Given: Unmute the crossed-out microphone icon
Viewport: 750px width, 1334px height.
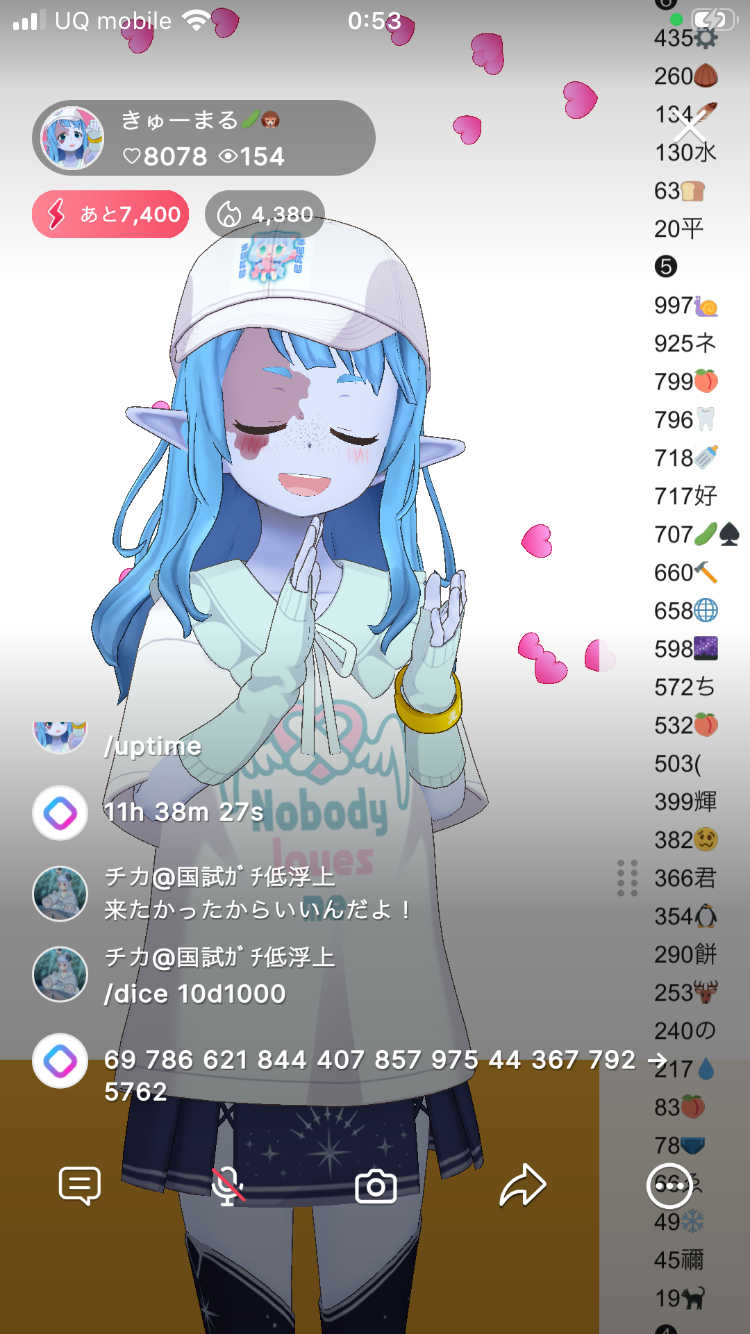Looking at the screenshot, I should (x=228, y=1186).
